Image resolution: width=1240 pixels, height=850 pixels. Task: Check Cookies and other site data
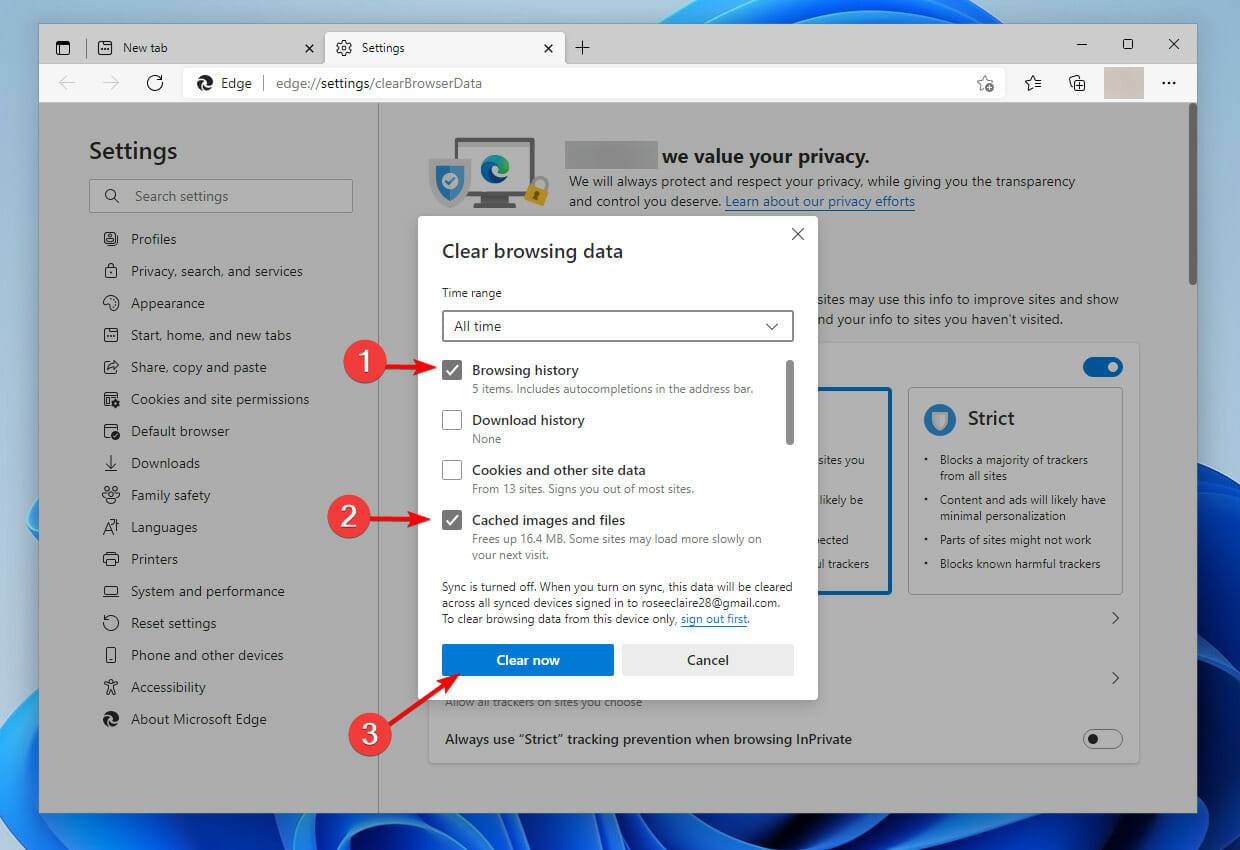(452, 470)
